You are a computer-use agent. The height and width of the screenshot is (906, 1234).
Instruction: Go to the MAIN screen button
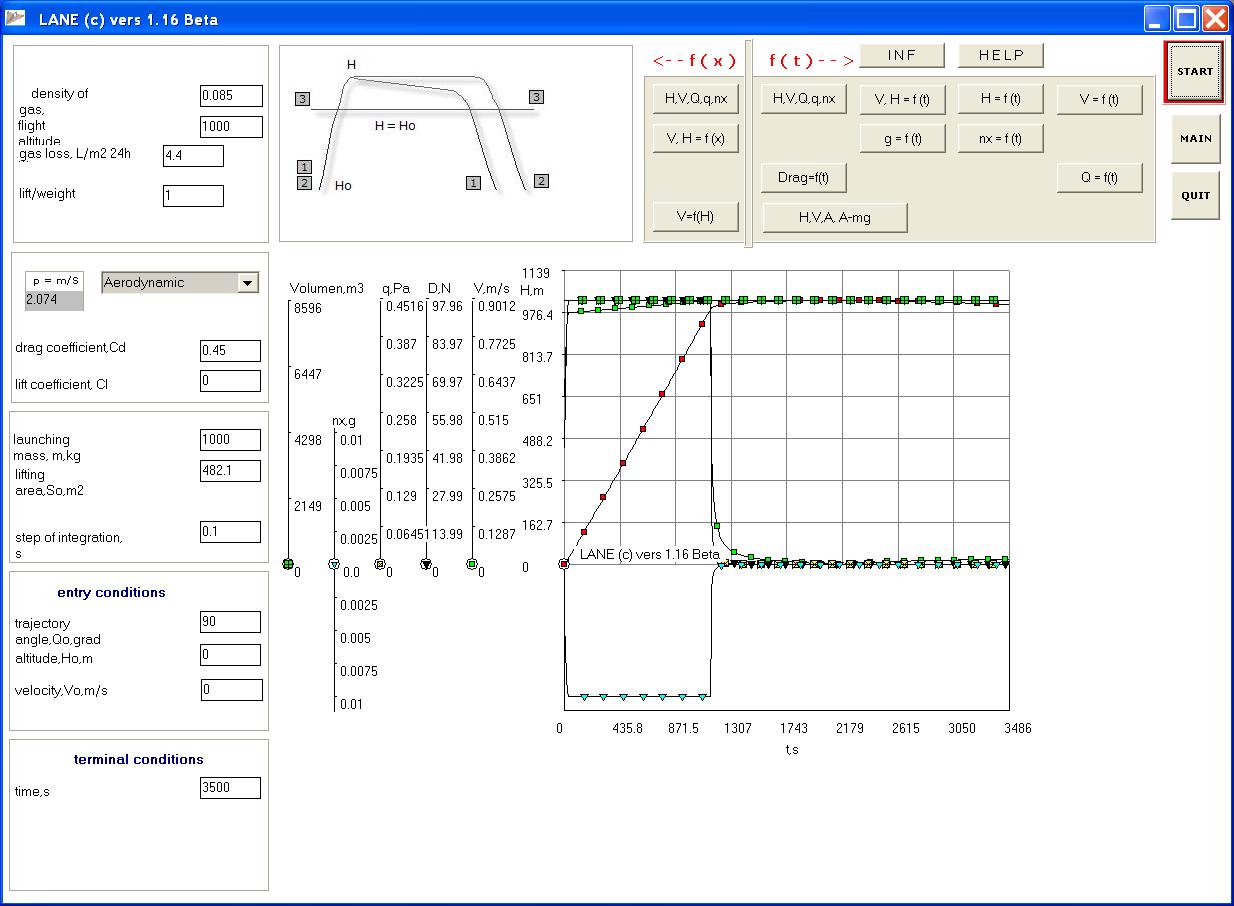1195,139
